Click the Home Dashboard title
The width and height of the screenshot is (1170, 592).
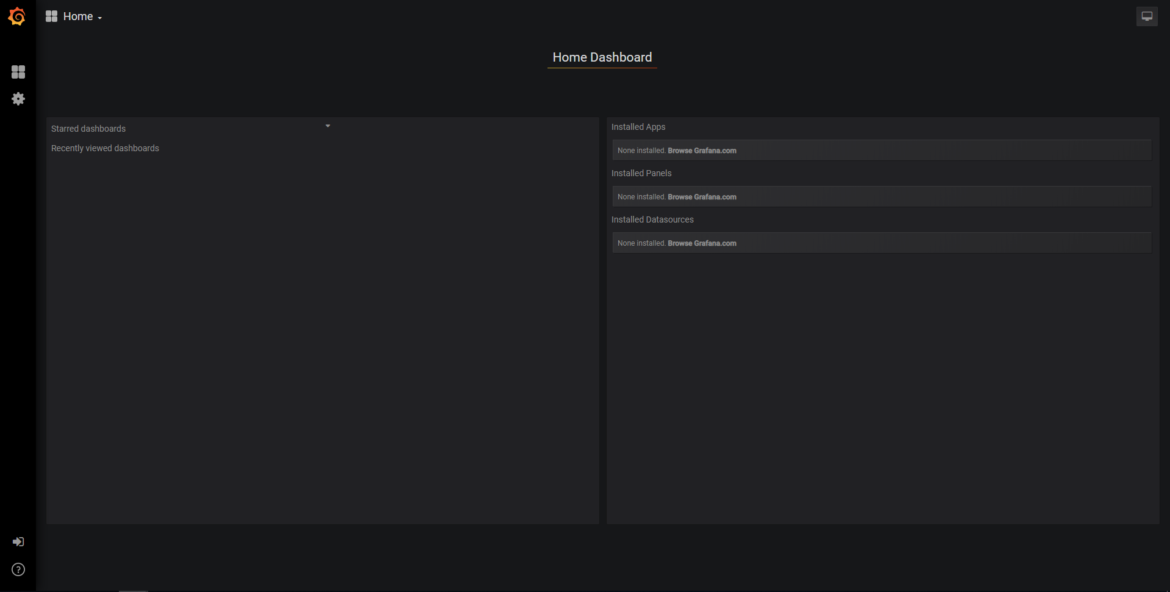pyautogui.click(x=601, y=57)
